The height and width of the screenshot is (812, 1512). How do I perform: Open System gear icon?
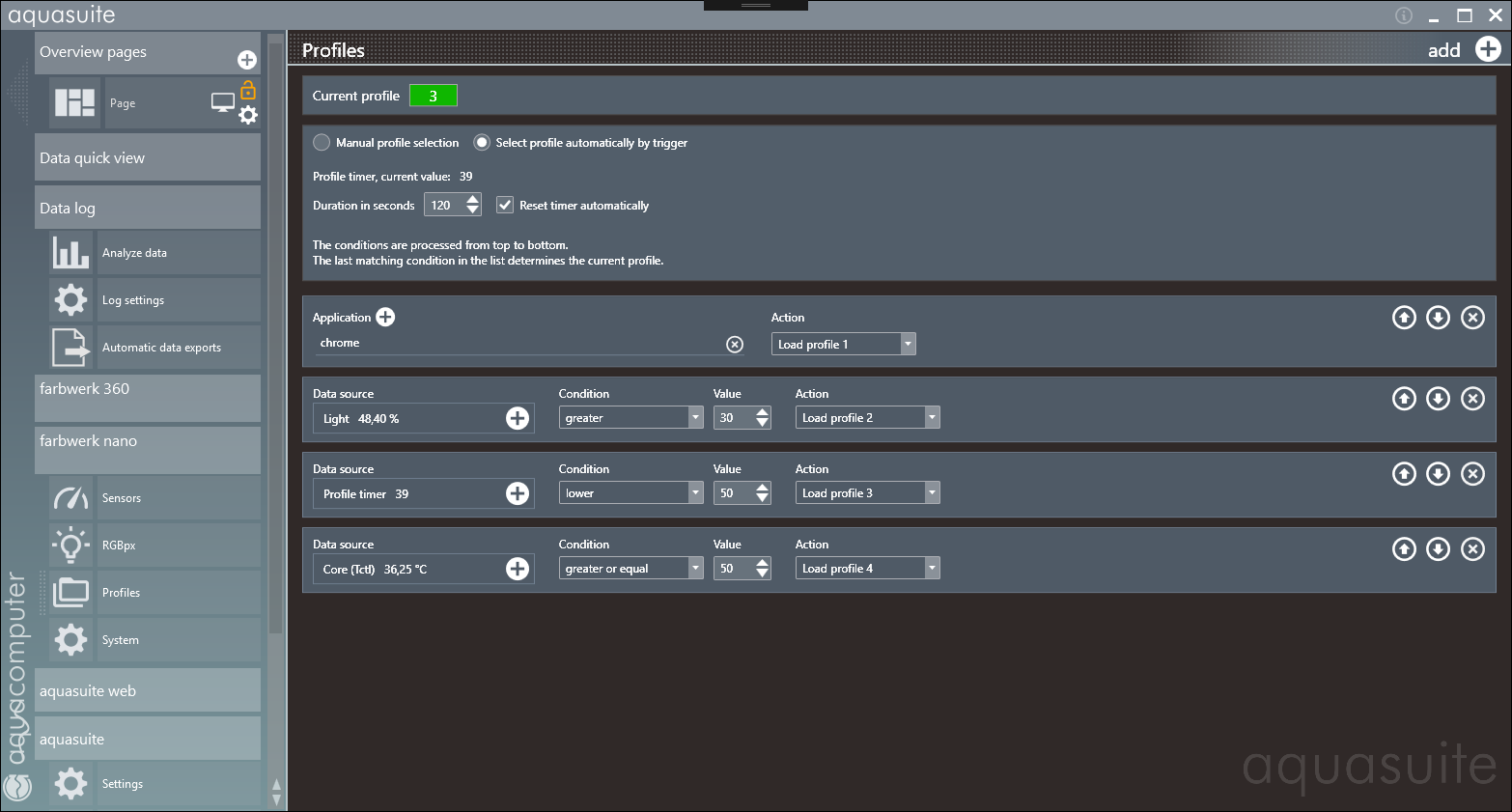click(x=70, y=640)
